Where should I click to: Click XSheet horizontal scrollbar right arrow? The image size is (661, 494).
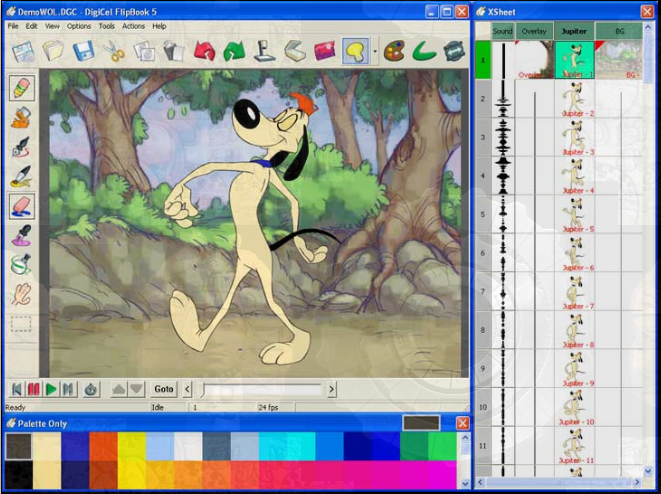coord(637,481)
